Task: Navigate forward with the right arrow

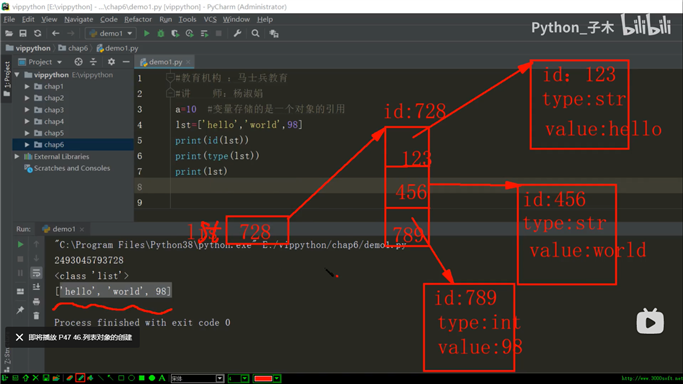Action: coord(70,34)
